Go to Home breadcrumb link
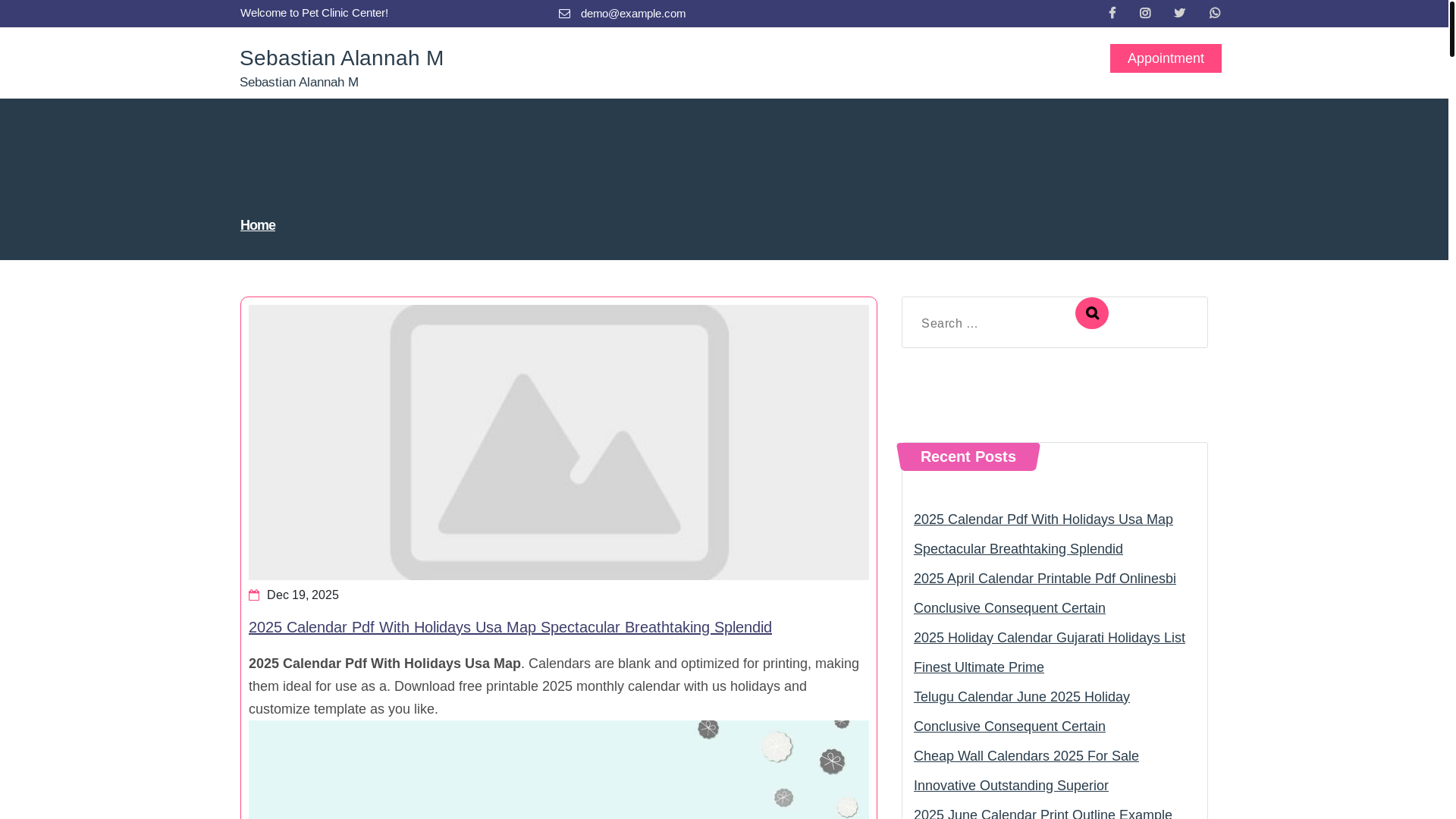The width and height of the screenshot is (1456, 819). pyautogui.click(x=258, y=225)
